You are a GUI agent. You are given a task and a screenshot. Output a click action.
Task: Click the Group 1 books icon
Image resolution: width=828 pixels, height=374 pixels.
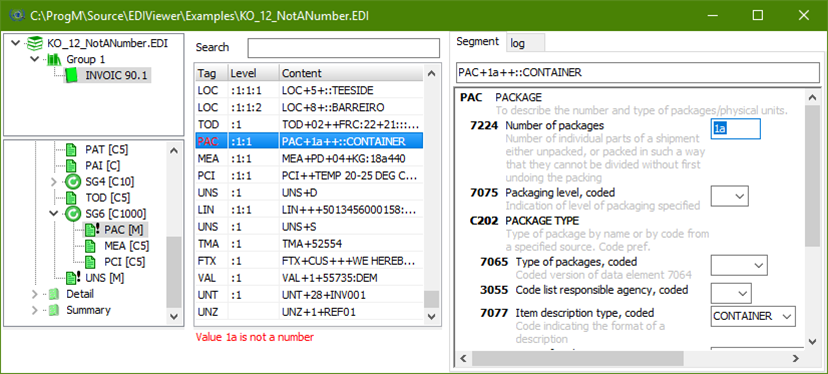click(x=54, y=59)
